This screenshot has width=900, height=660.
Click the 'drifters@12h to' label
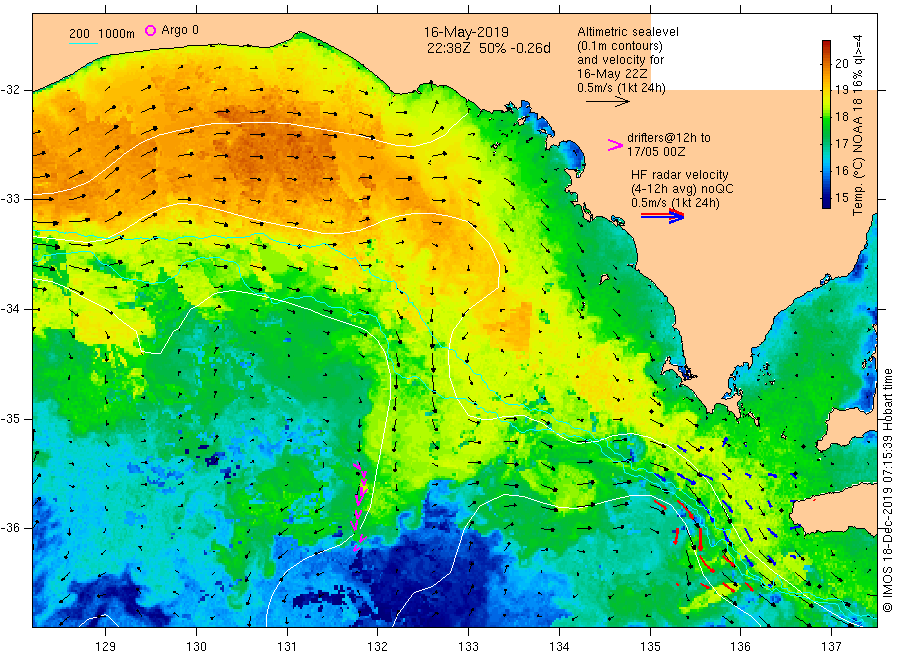(669, 138)
